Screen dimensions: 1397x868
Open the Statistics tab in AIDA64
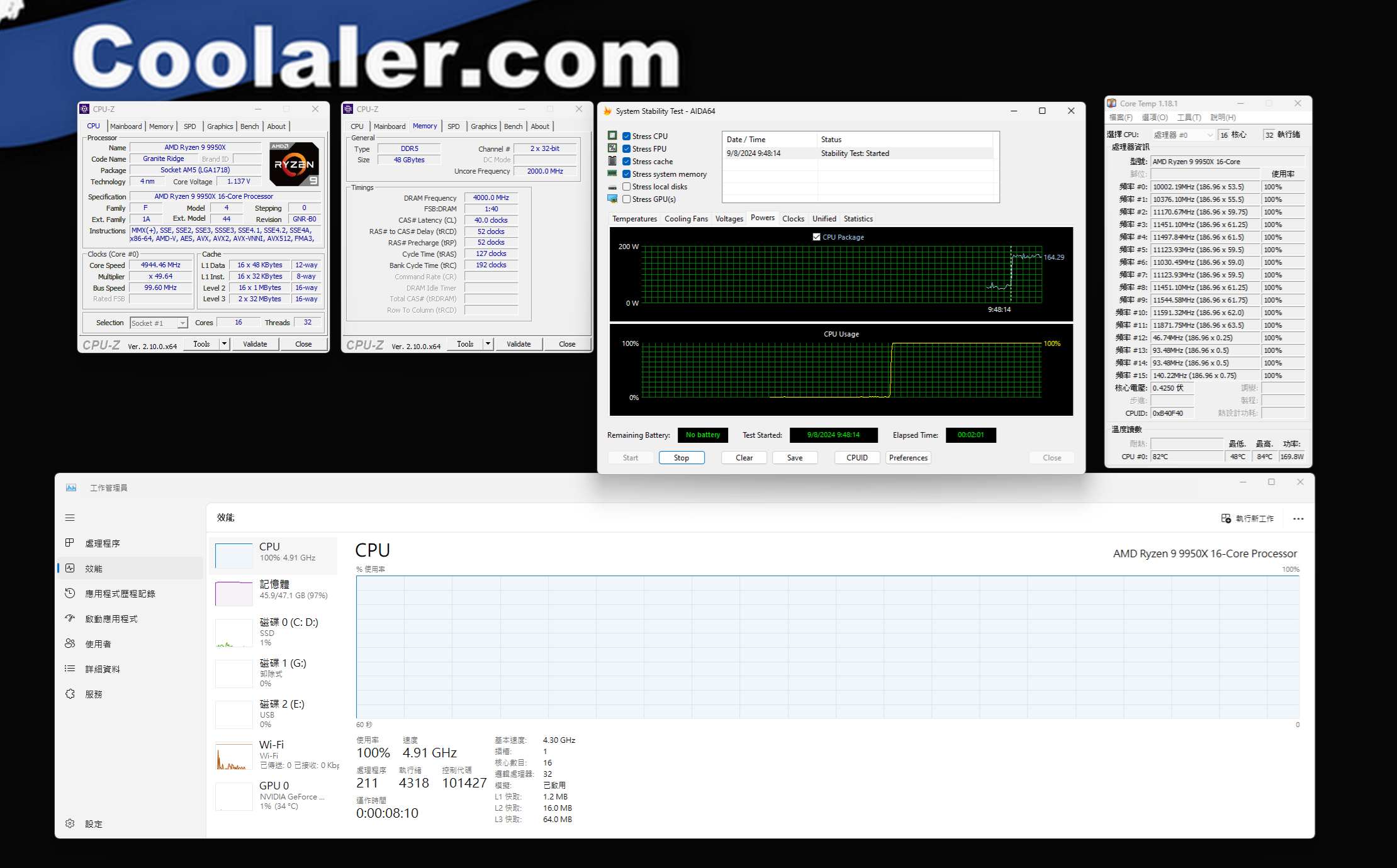(858, 219)
